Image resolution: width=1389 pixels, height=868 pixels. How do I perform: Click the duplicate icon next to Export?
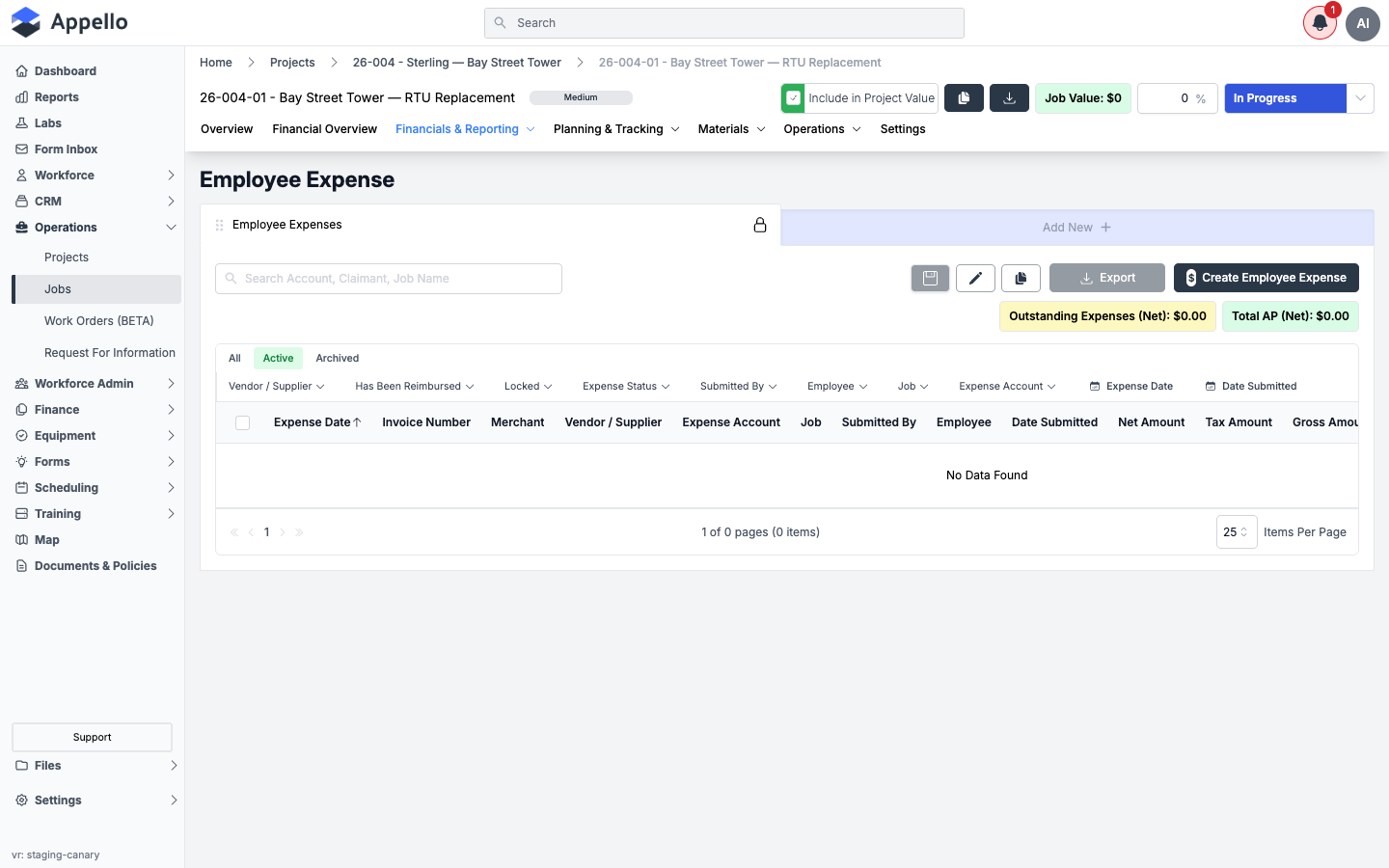tap(1021, 278)
